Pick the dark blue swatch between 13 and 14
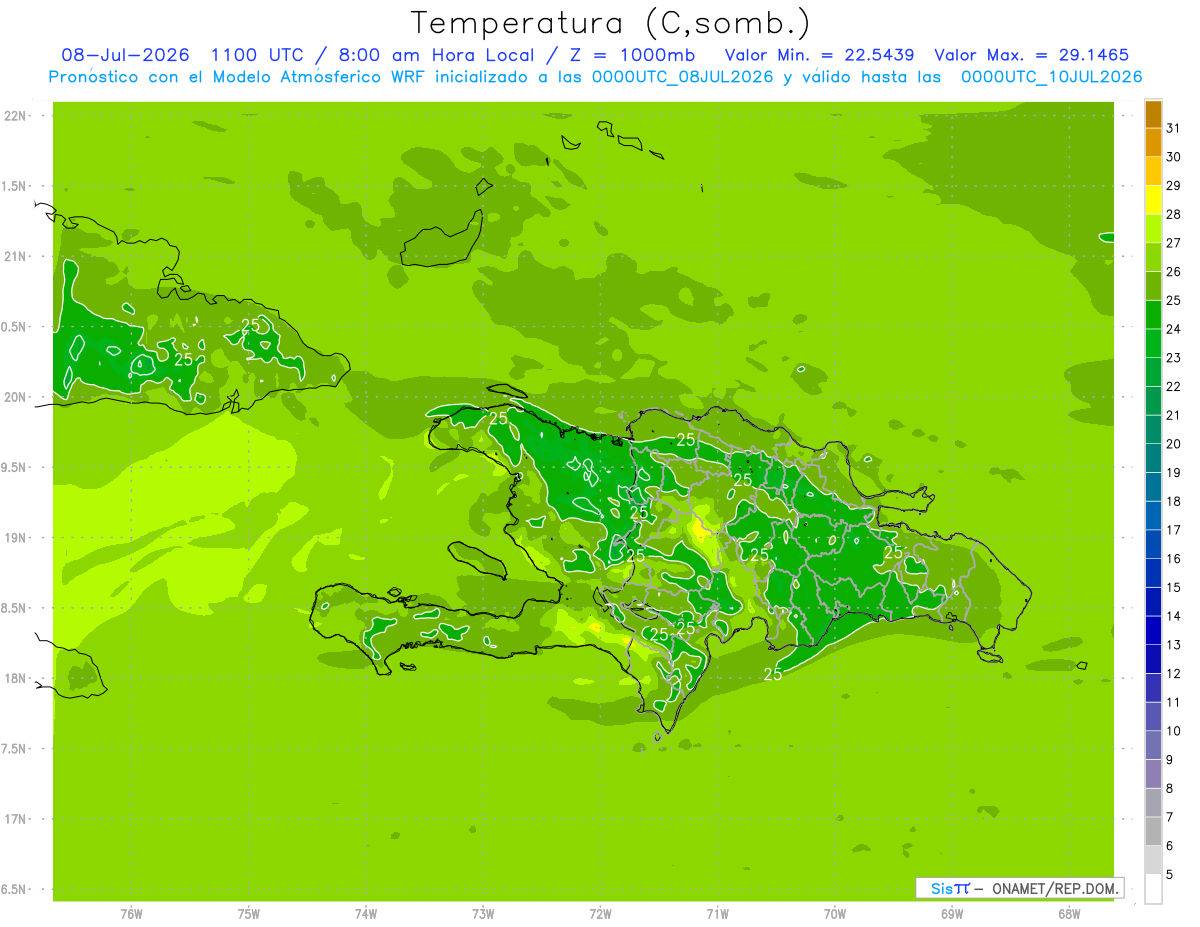Screen dimensions: 1200x927 (1154, 630)
